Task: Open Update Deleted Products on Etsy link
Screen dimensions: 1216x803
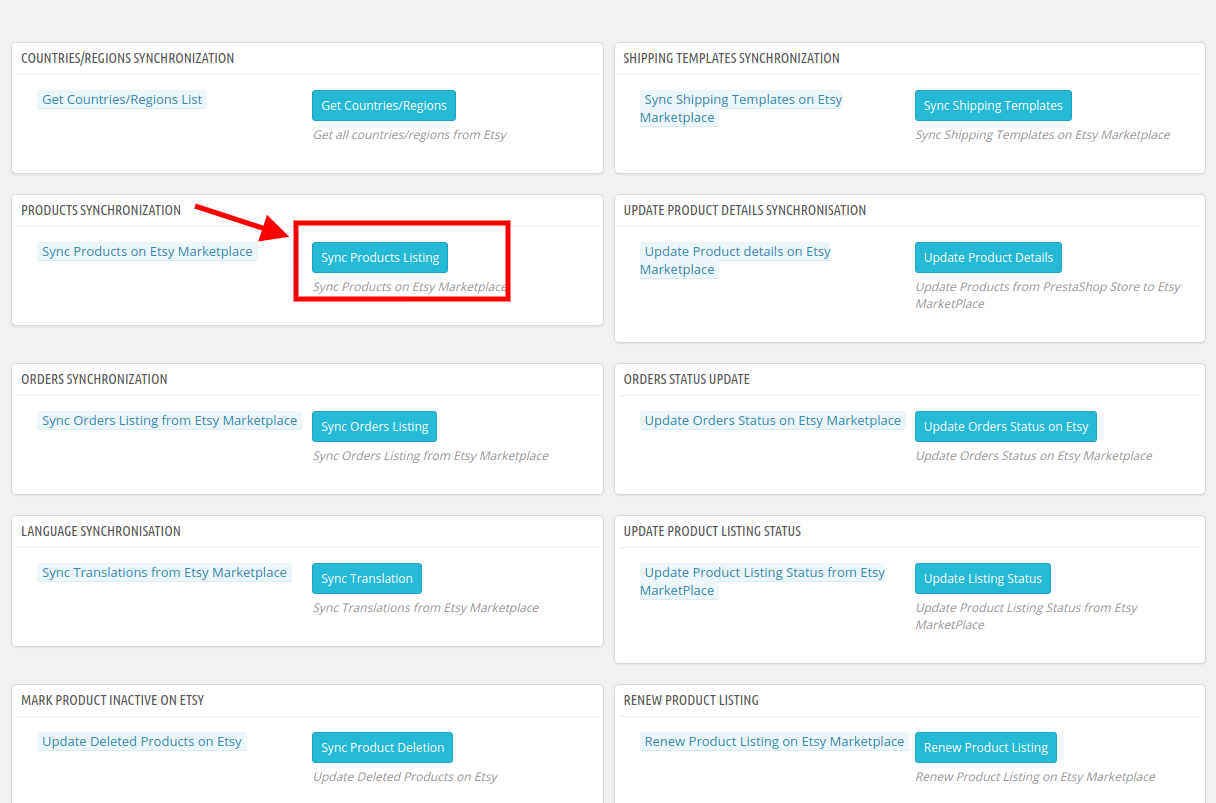Action: click(142, 742)
